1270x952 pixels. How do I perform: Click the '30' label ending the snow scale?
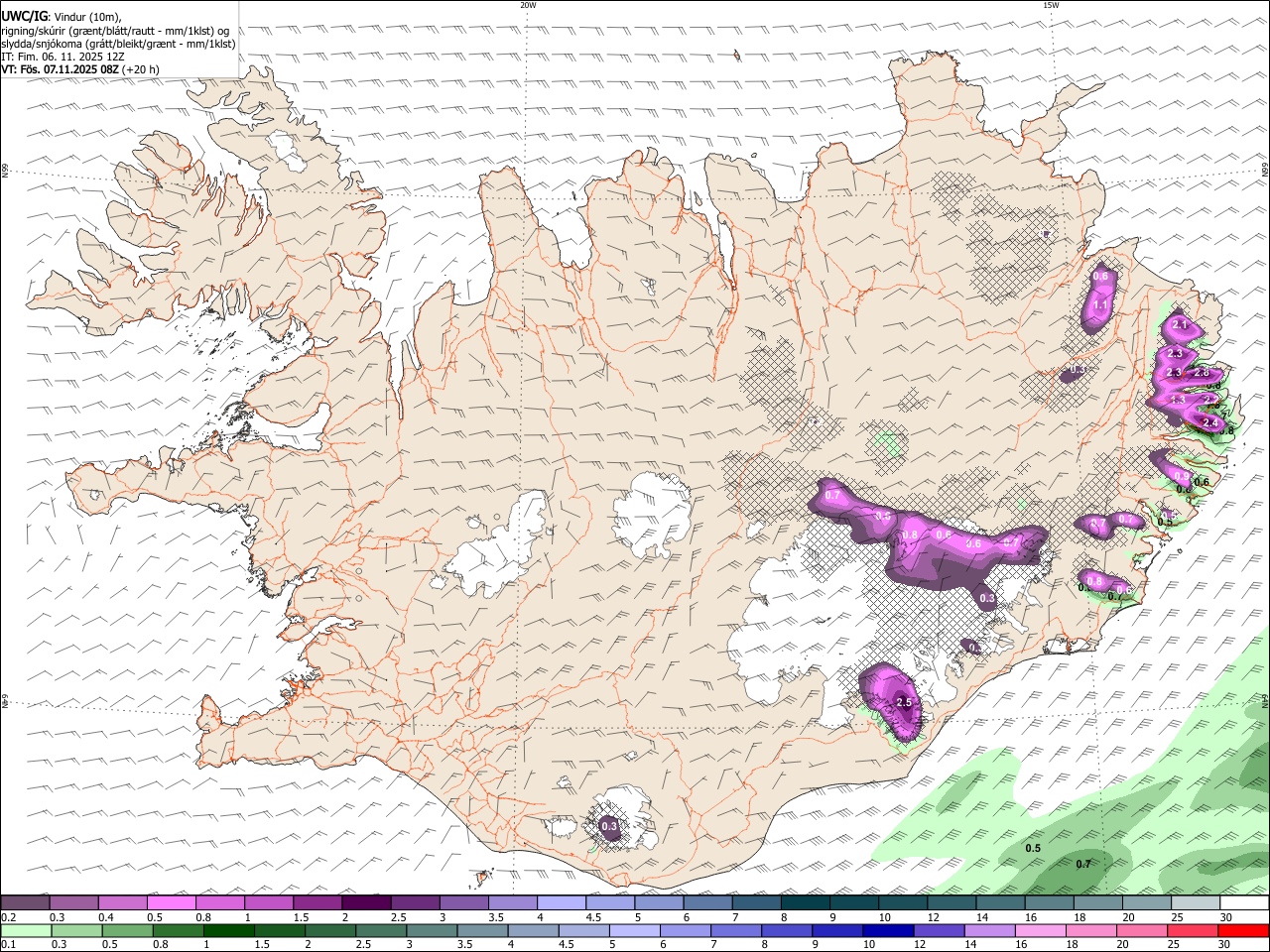(x=1226, y=917)
